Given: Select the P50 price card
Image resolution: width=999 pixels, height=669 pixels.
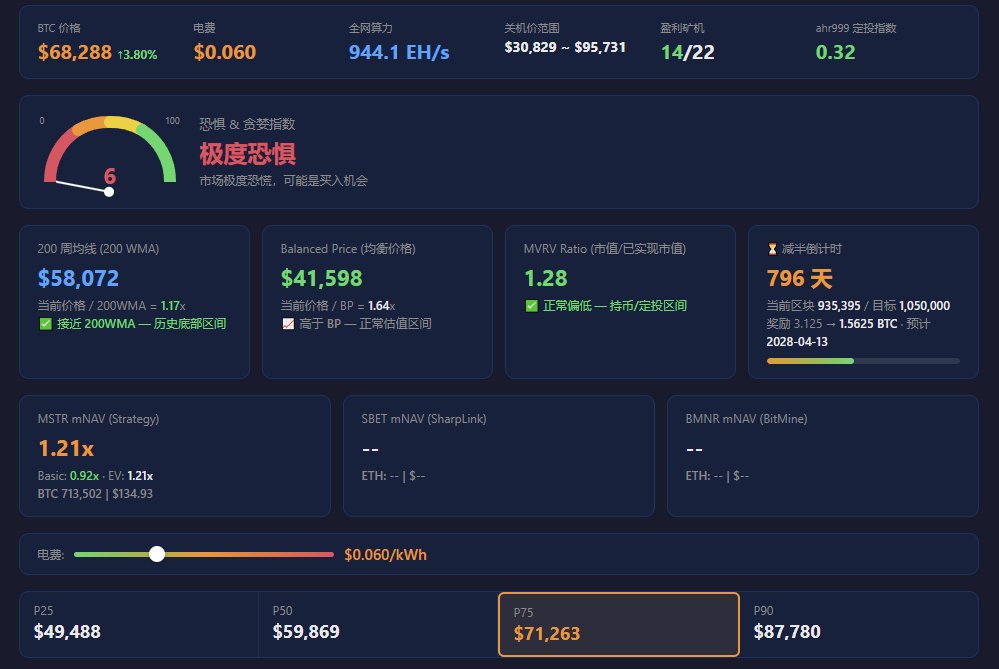Looking at the screenshot, I should [378, 624].
